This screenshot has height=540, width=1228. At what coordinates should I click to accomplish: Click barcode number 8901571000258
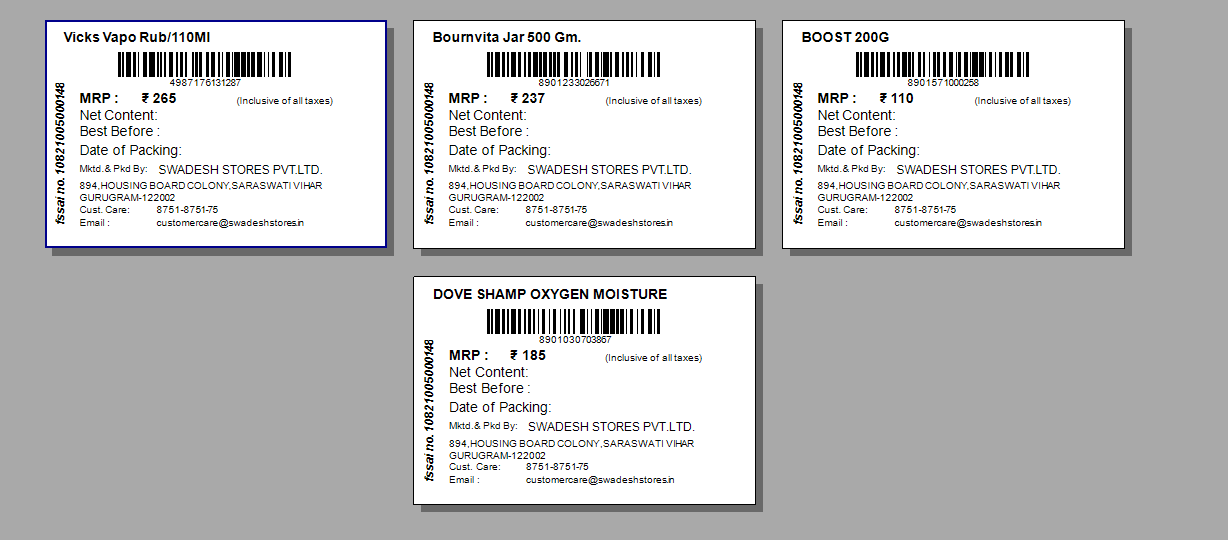point(943,83)
